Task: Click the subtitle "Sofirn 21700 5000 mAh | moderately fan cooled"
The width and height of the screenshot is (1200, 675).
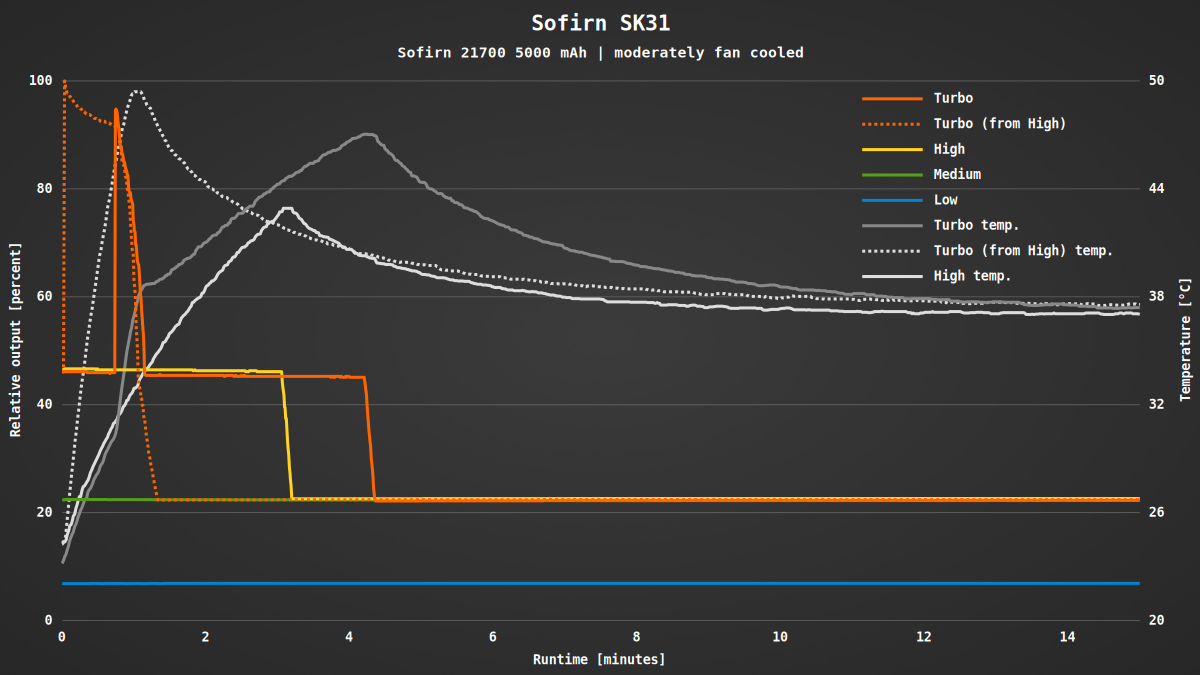Action: click(600, 52)
